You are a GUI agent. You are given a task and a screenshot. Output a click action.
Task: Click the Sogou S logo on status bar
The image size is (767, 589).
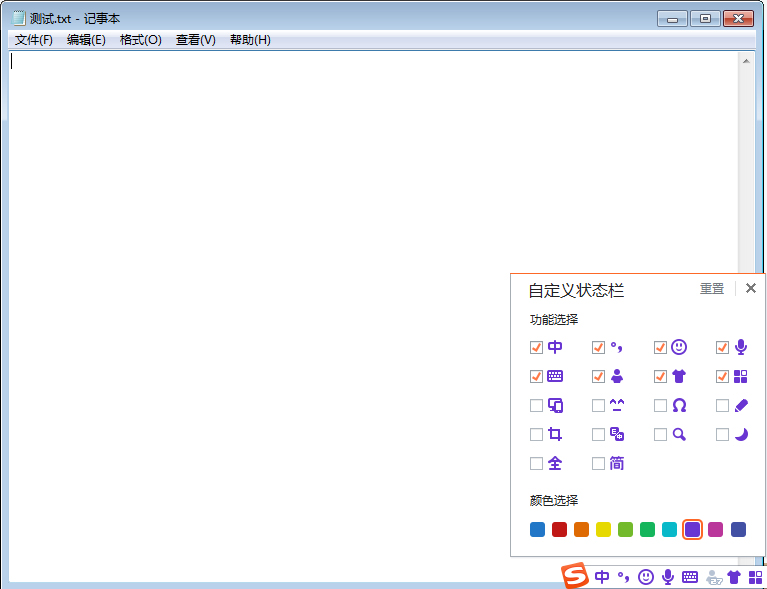[x=574, y=576]
